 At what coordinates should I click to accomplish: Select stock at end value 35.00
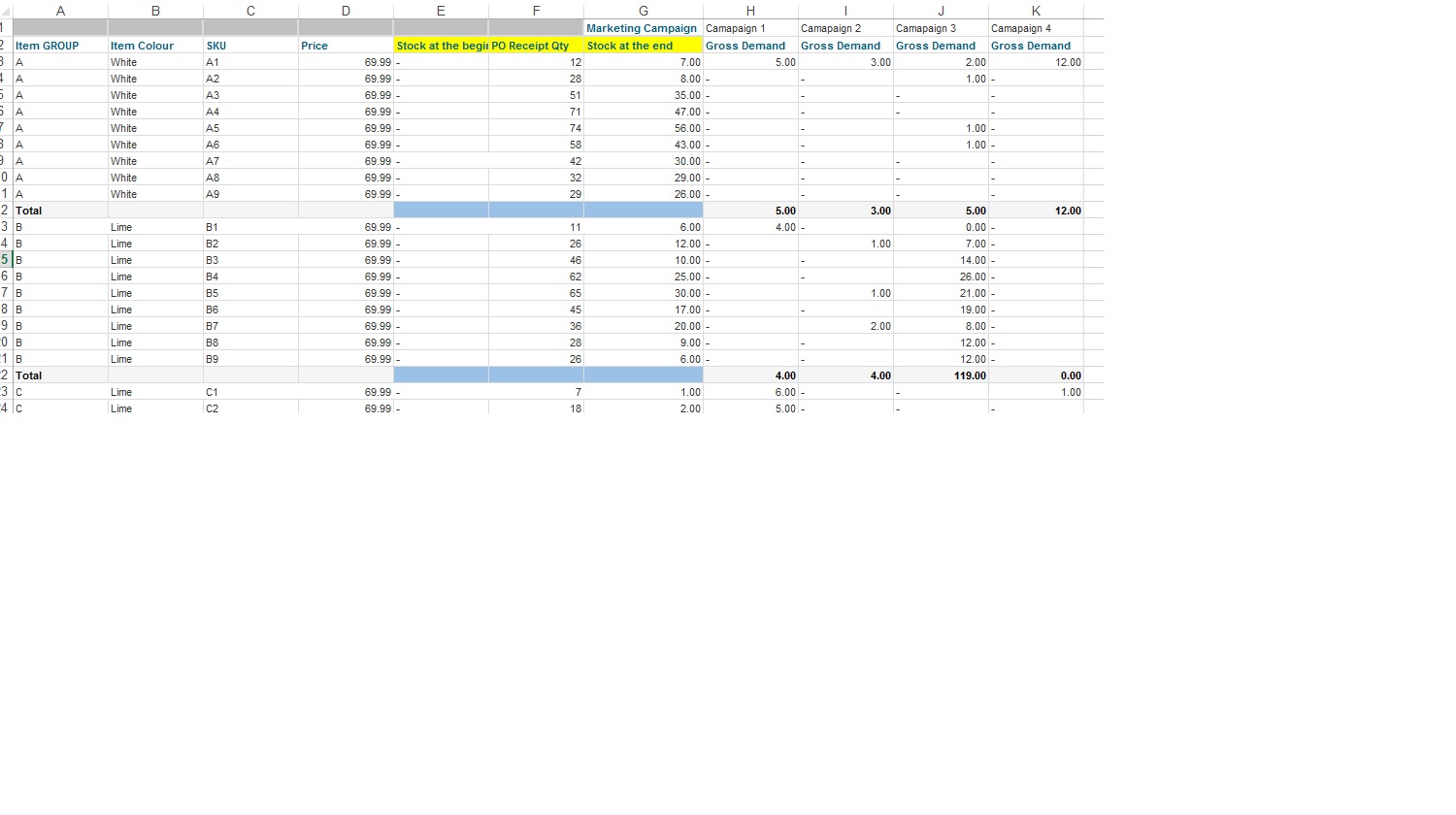point(643,95)
